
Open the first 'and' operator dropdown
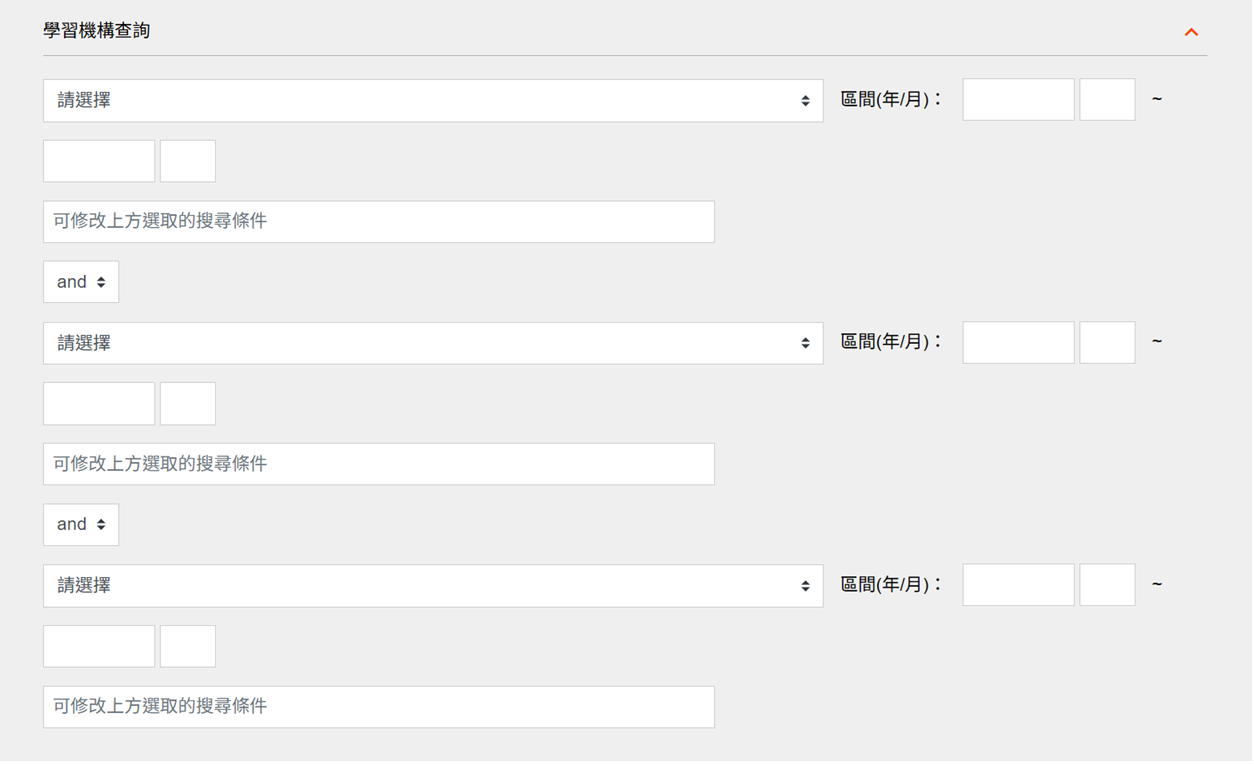coord(81,282)
